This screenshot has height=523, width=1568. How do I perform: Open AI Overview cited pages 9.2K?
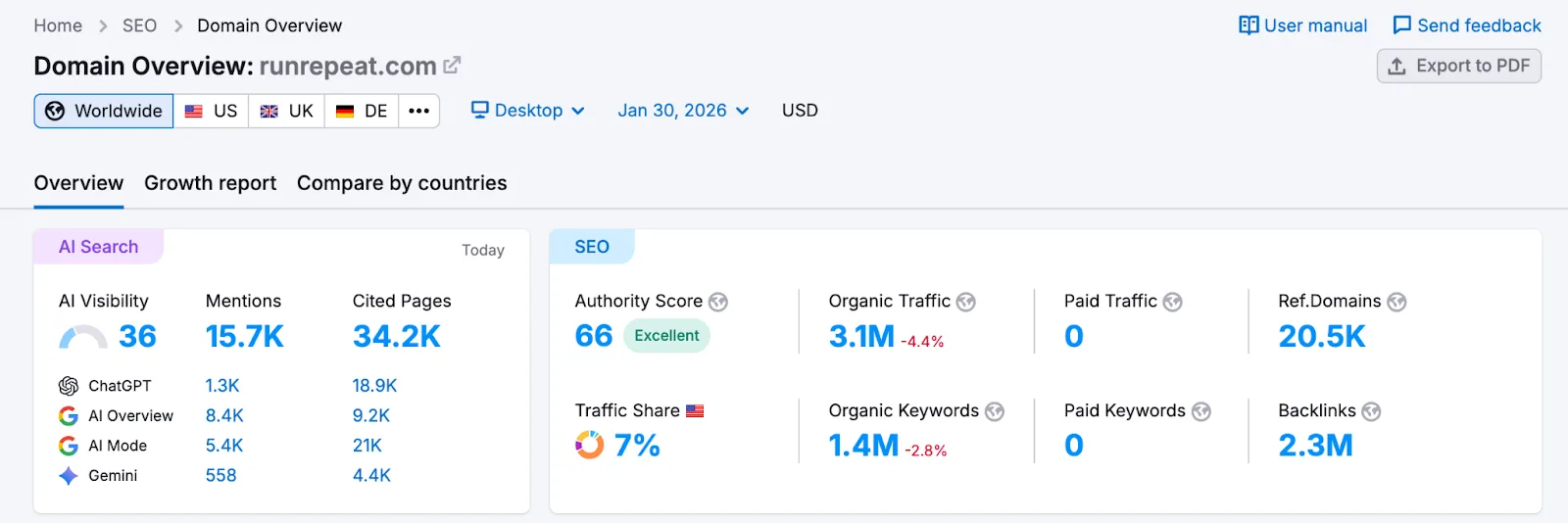tap(371, 416)
